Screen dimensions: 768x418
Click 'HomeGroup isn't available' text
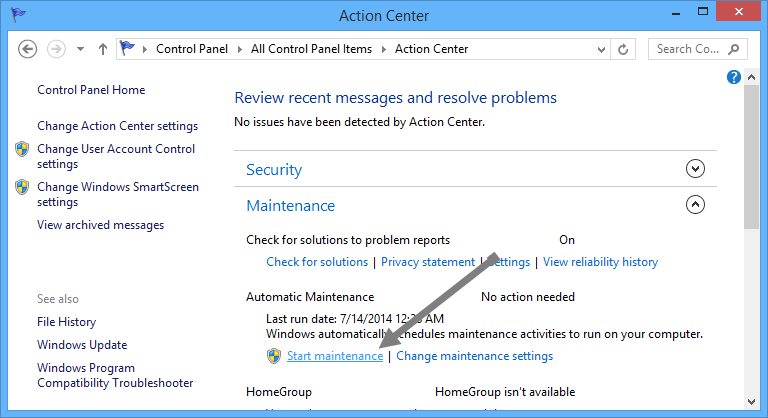(x=505, y=392)
